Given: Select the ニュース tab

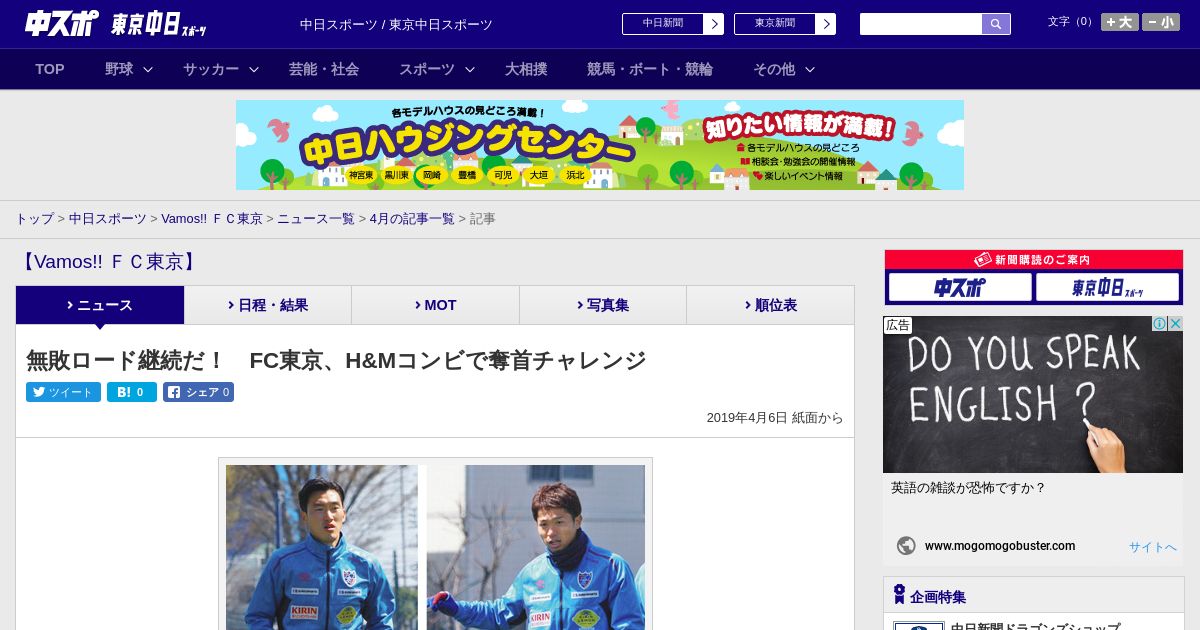Looking at the screenshot, I should click(100, 305).
